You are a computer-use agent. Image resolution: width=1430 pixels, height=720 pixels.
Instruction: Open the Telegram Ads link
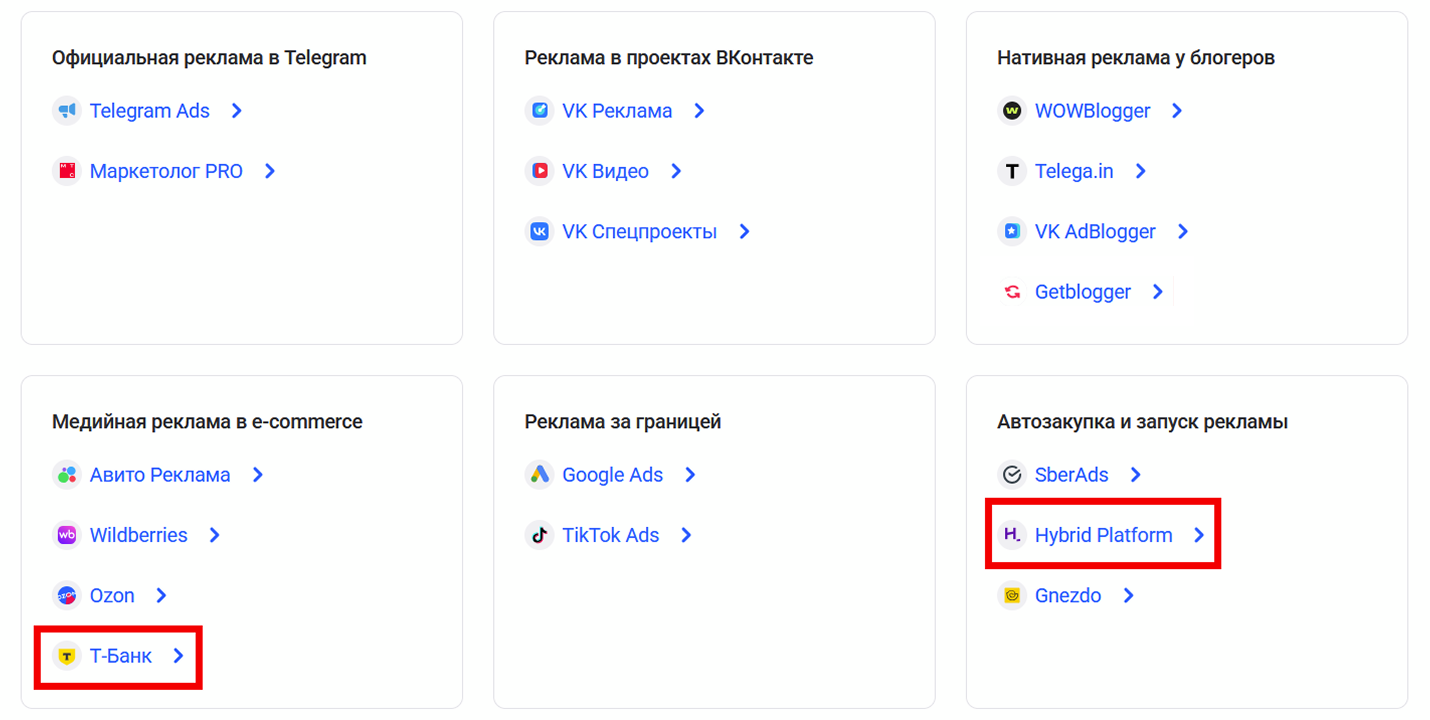(x=150, y=111)
